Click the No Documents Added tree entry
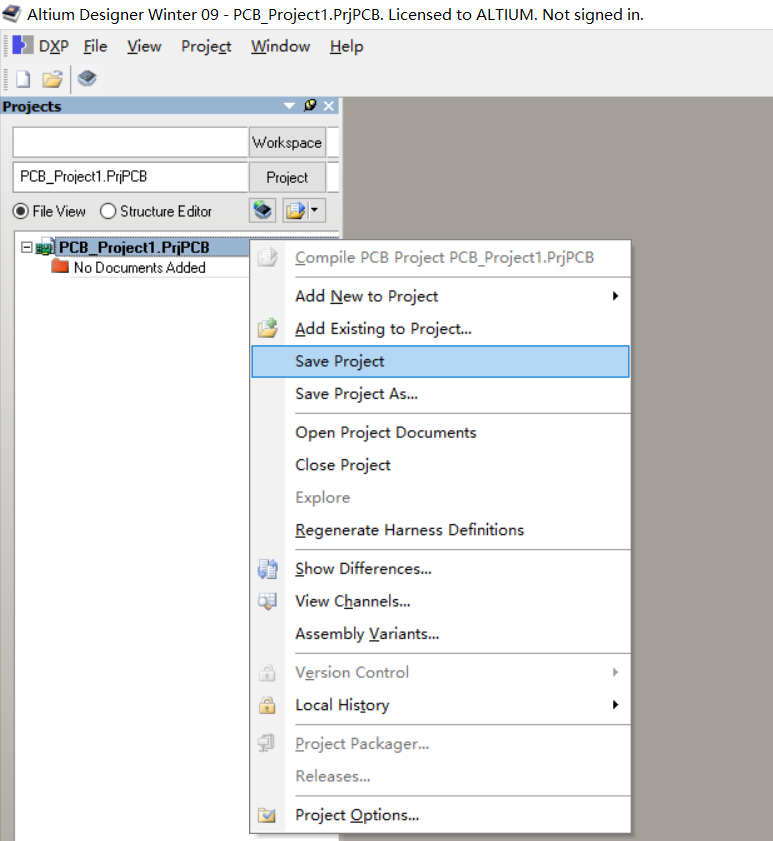This screenshot has width=773, height=841. [139, 267]
